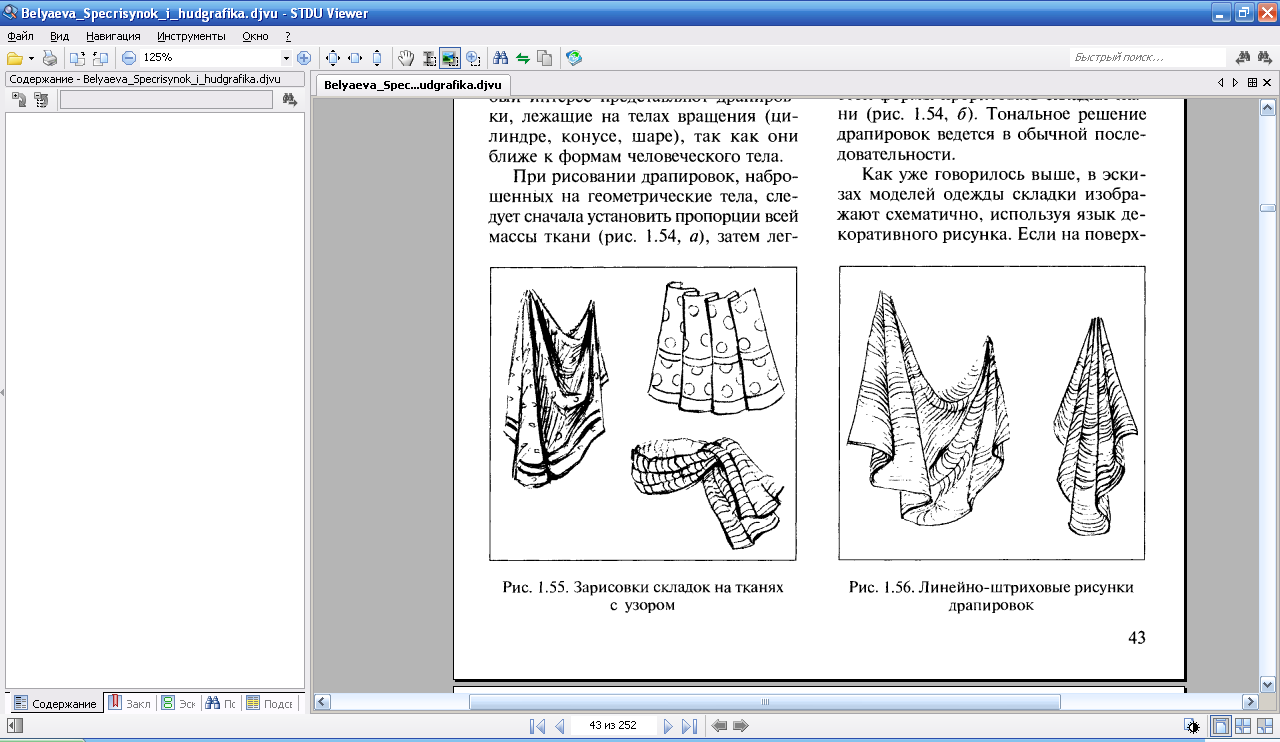Find next match with right binoculars icon

pos(1266,58)
